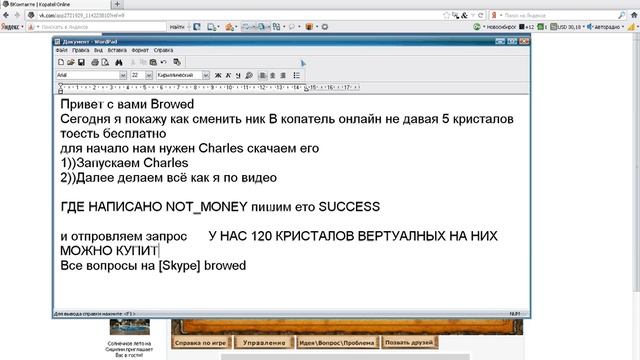Toggle bold formatting (Ж)
640x360 pixels.
[x=218, y=75]
